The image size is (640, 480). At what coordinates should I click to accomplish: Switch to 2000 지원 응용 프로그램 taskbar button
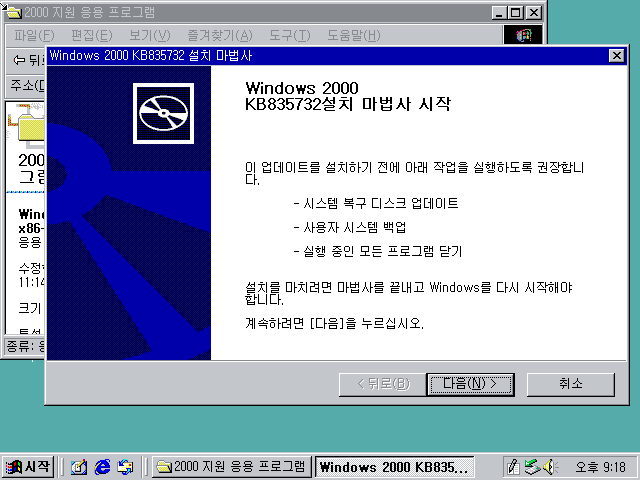point(231,467)
